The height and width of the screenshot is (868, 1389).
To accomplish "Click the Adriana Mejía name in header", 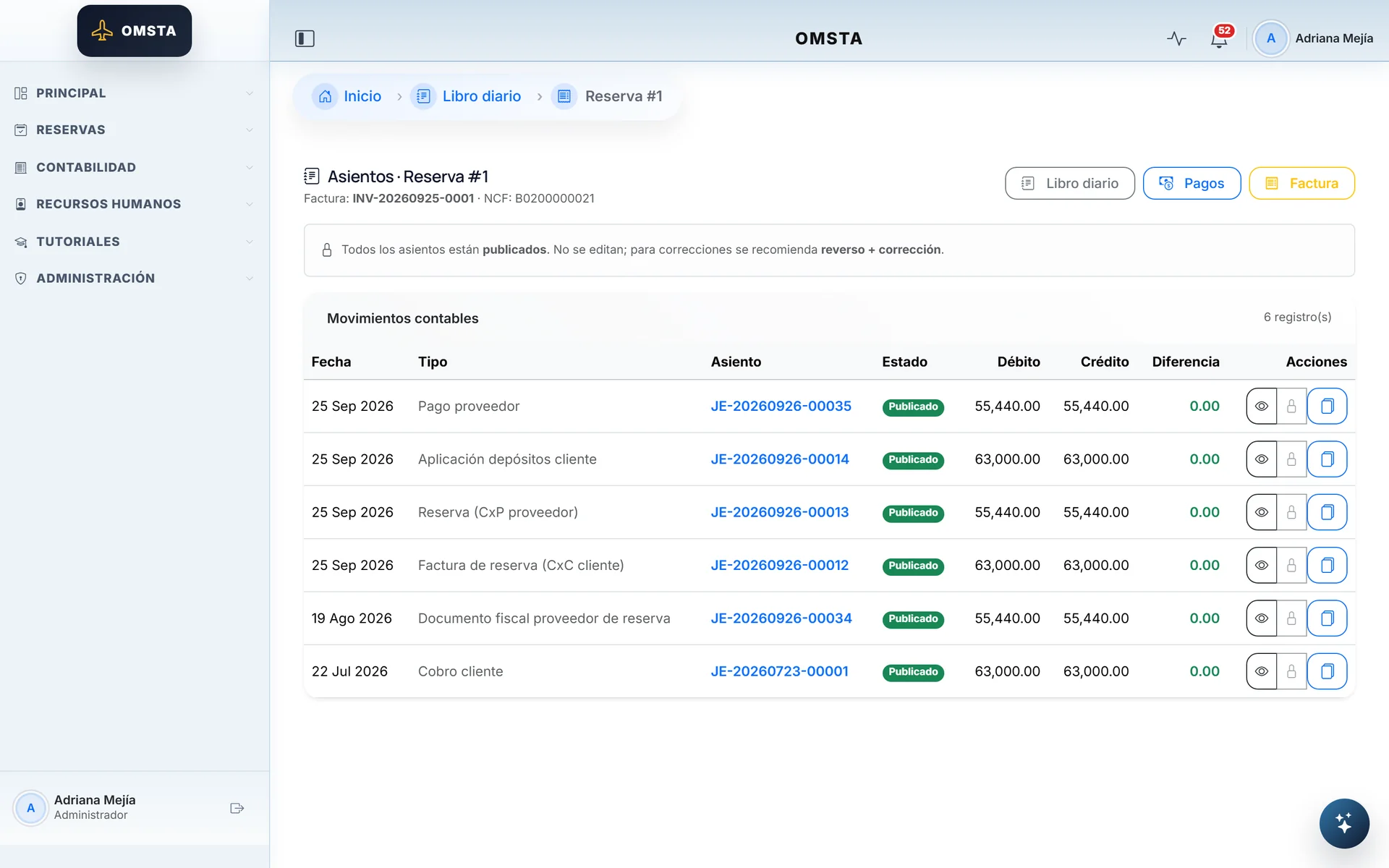I will click(x=1333, y=38).
